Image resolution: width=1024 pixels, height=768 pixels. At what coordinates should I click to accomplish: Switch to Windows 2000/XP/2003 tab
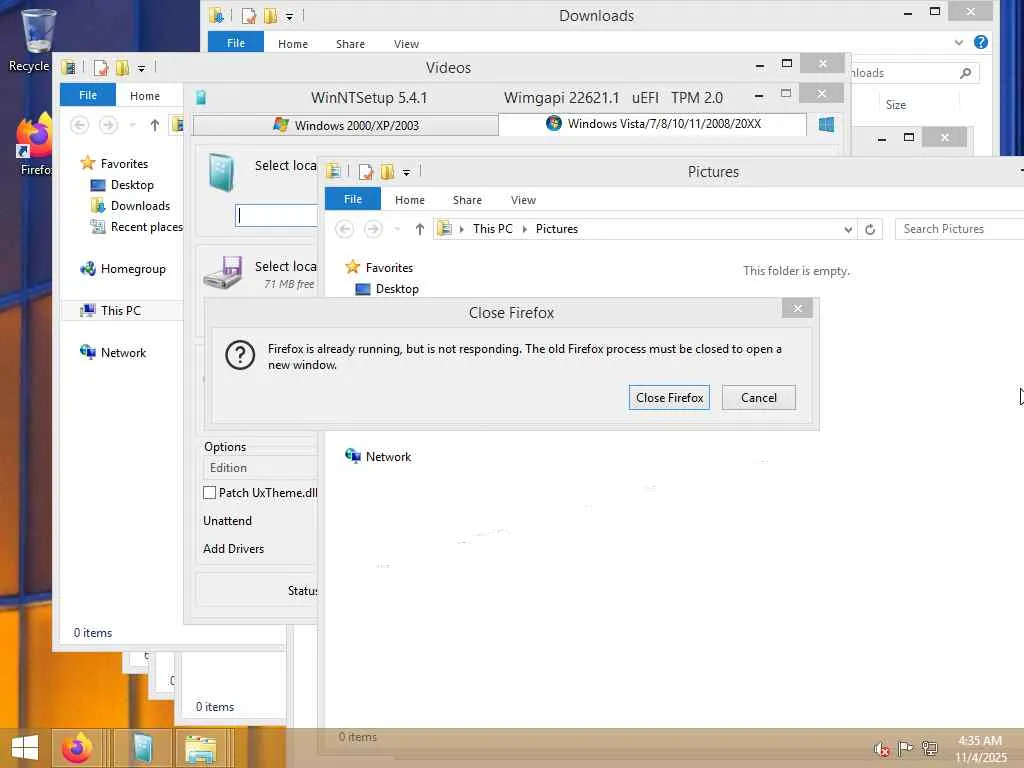click(345, 125)
